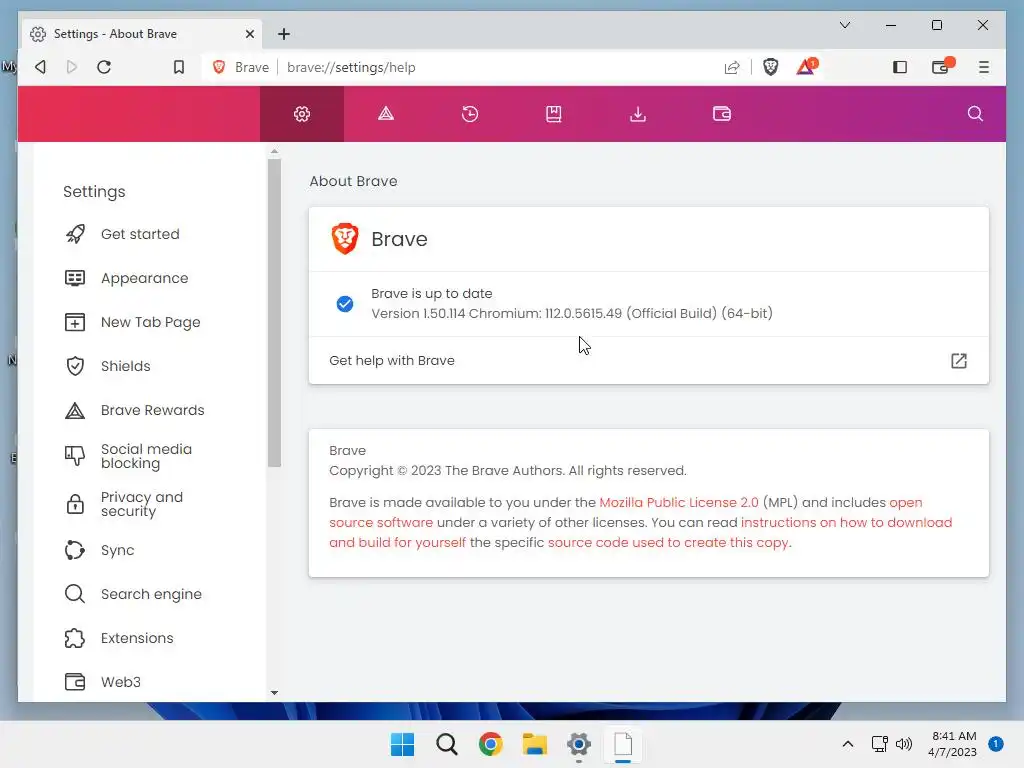Open the Web3 settings section
The image size is (1024, 768).
(121, 682)
